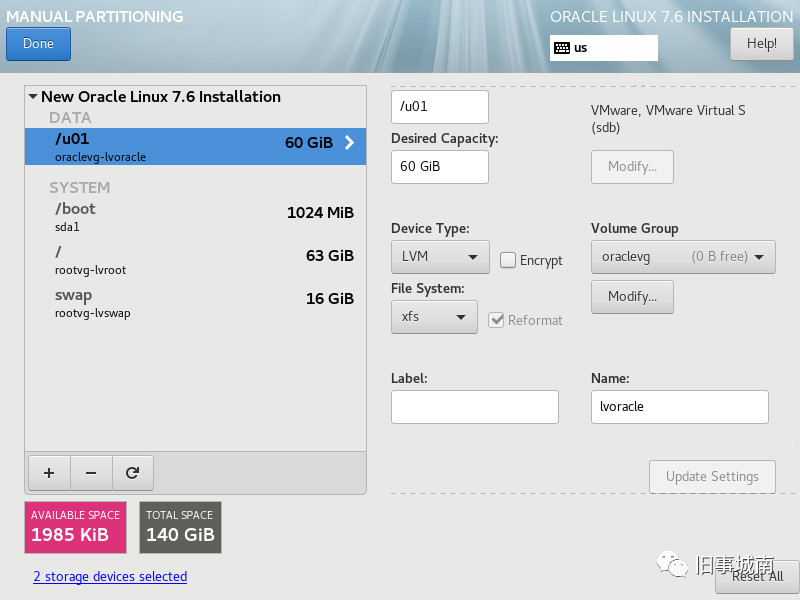Open the File System xfs dropdown

pos(434,317)
